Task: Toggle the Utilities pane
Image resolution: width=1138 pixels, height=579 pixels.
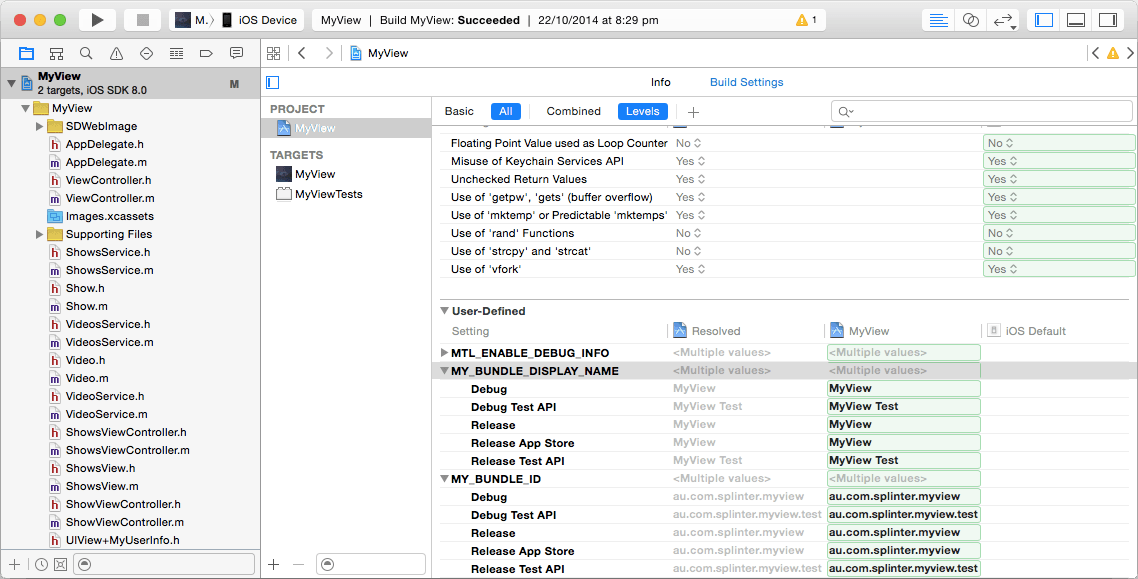Action: pyautogui.click(x=1107, y=20)
